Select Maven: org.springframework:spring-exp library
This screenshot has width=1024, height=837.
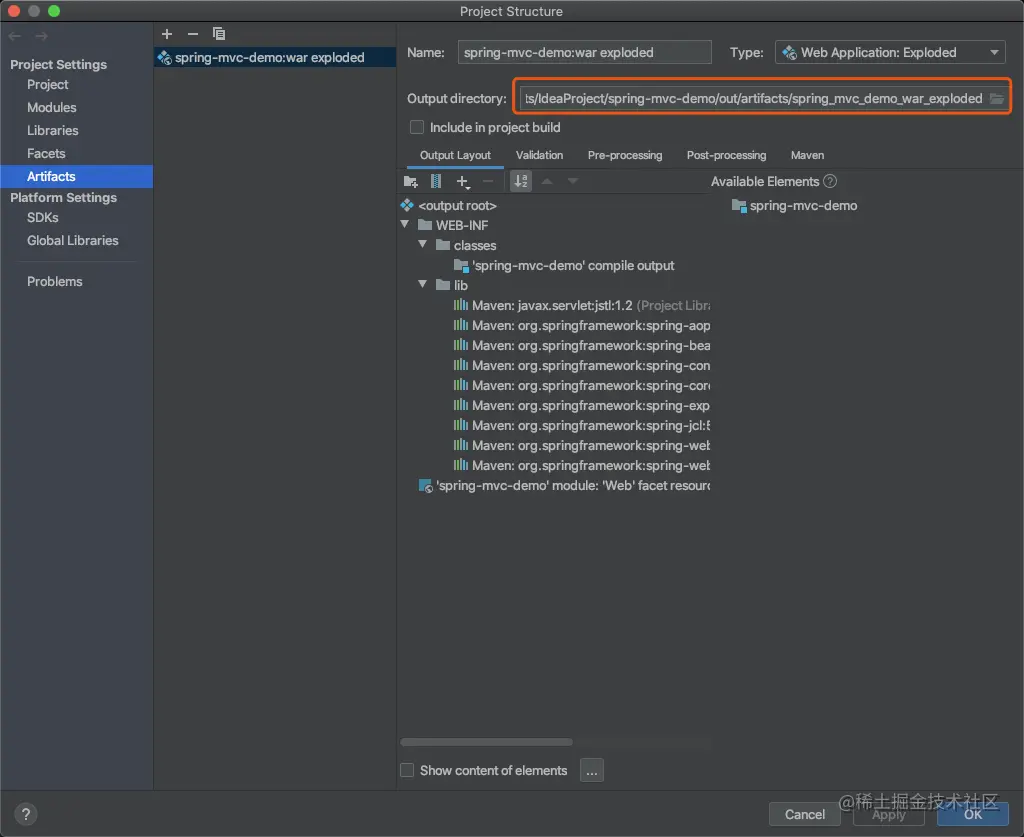click(591, 405)
